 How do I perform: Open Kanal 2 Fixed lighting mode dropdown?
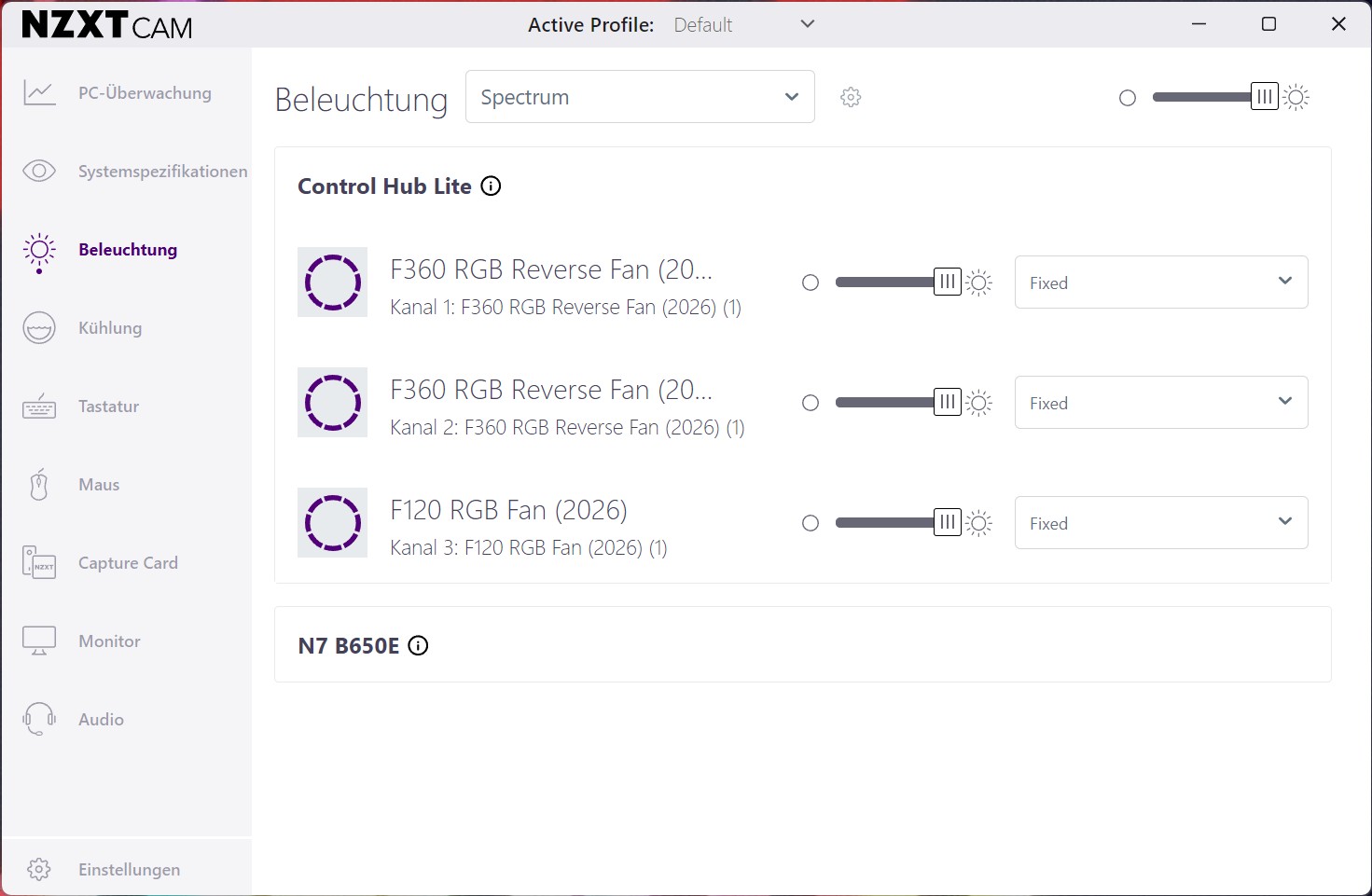[1161, 403]
